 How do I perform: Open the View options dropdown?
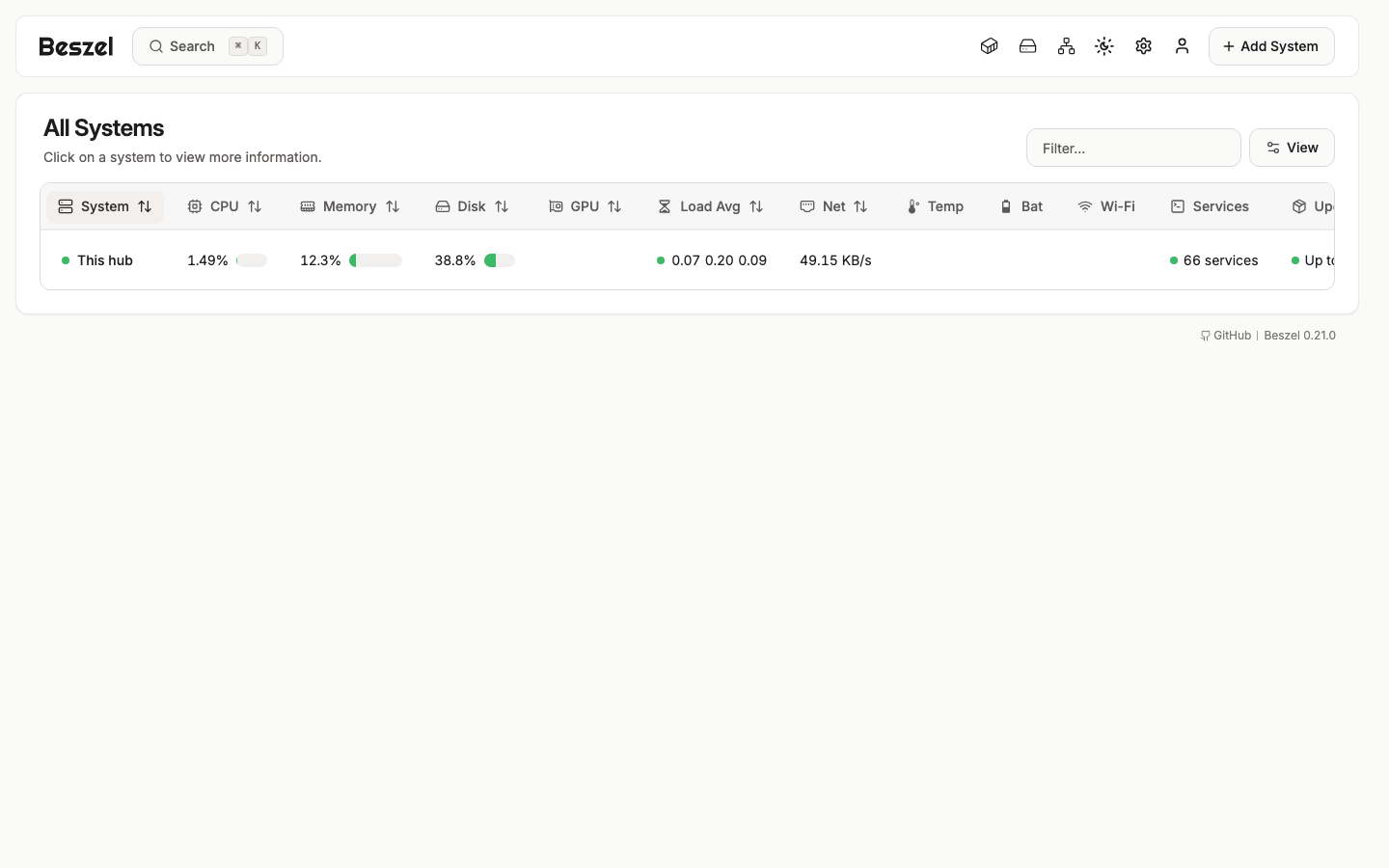[1292, 148]
